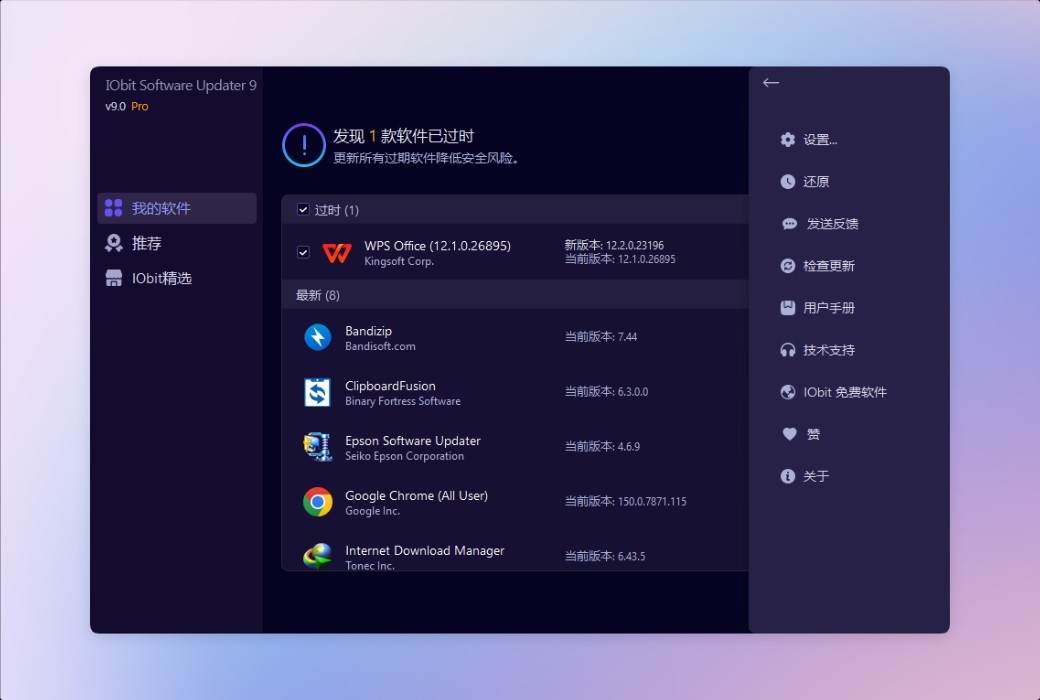Click the ClipboardFusion app icon
1040x700 pixels.
point(318,392)
